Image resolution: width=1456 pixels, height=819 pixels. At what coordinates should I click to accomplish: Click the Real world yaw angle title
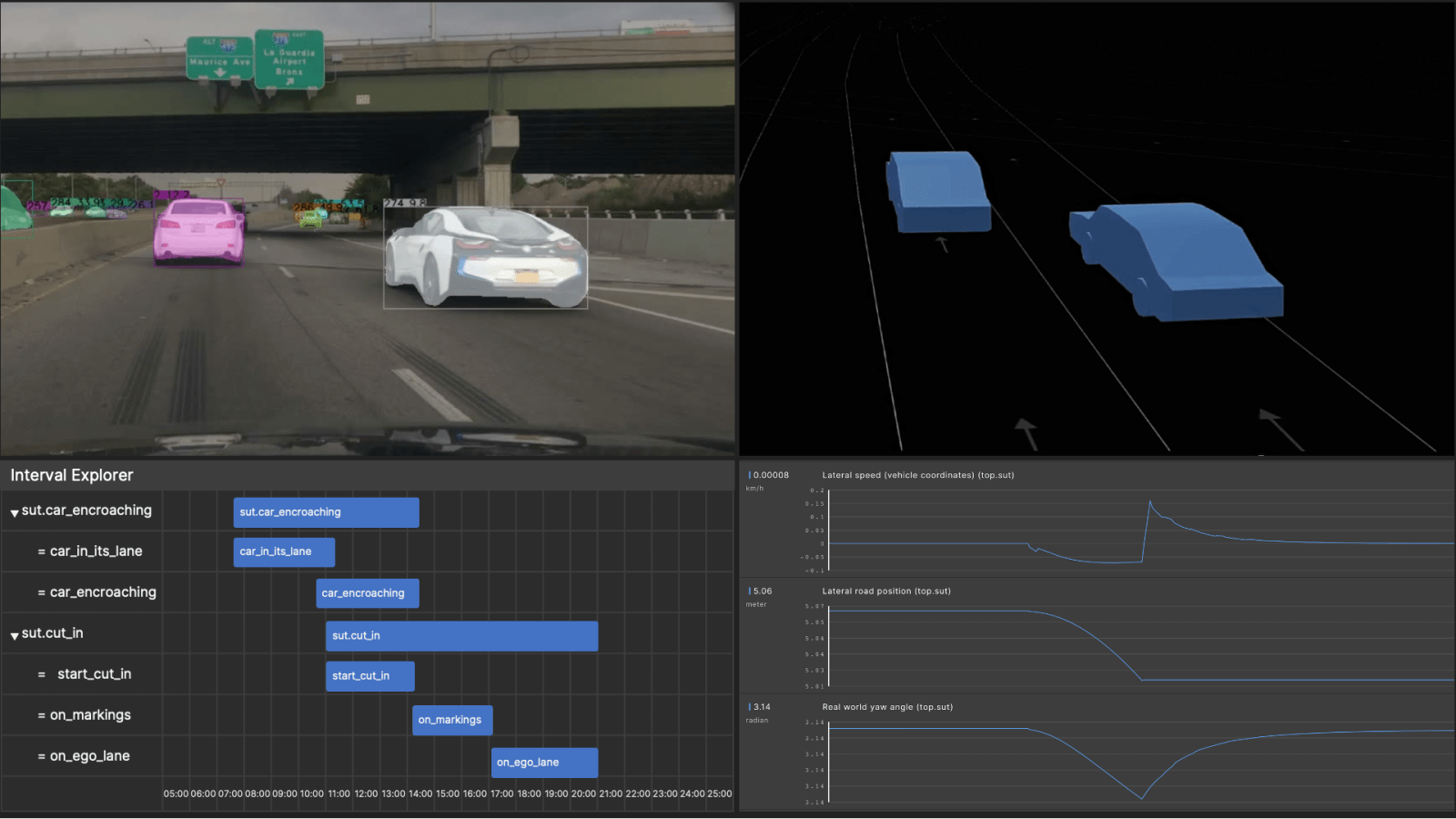coord(887,707)
